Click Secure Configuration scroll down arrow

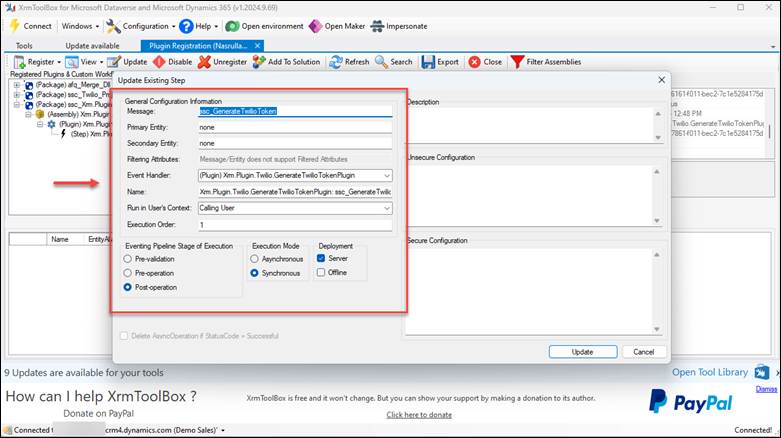click(x=657, y=329)
